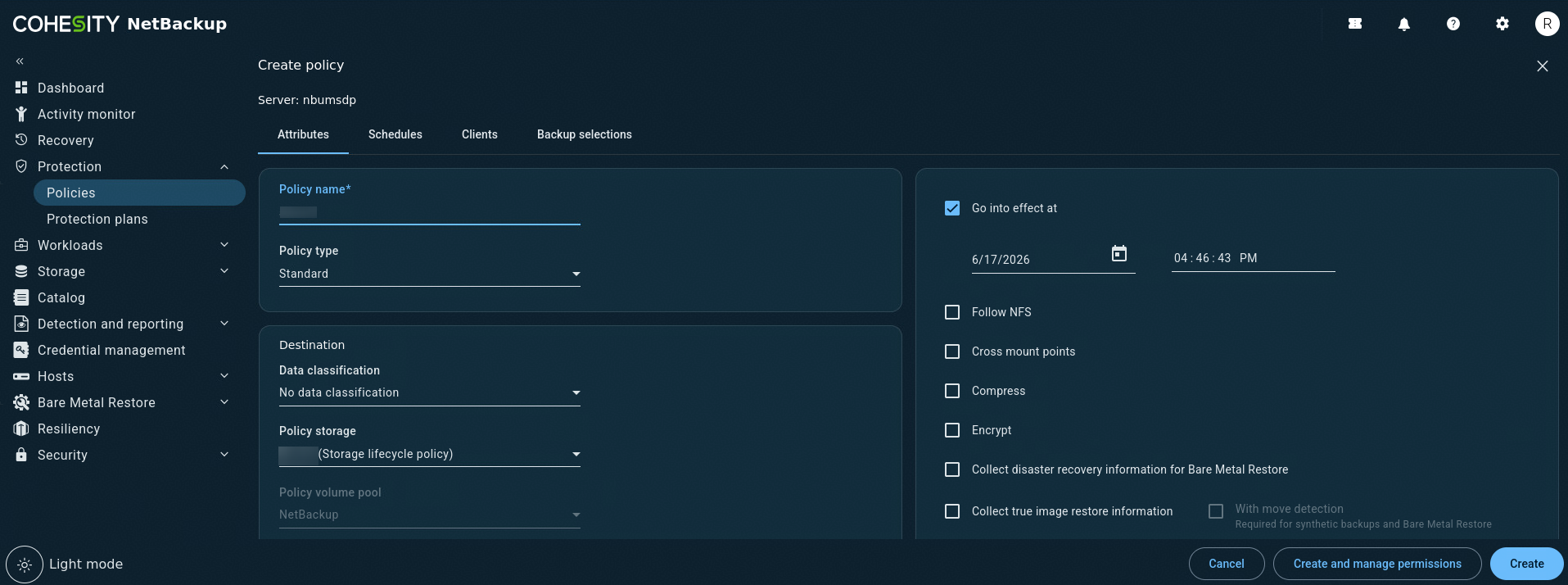Open the settings gear icon
The height and width of the screenshot is (585, 1568).
click(1502, 24)
